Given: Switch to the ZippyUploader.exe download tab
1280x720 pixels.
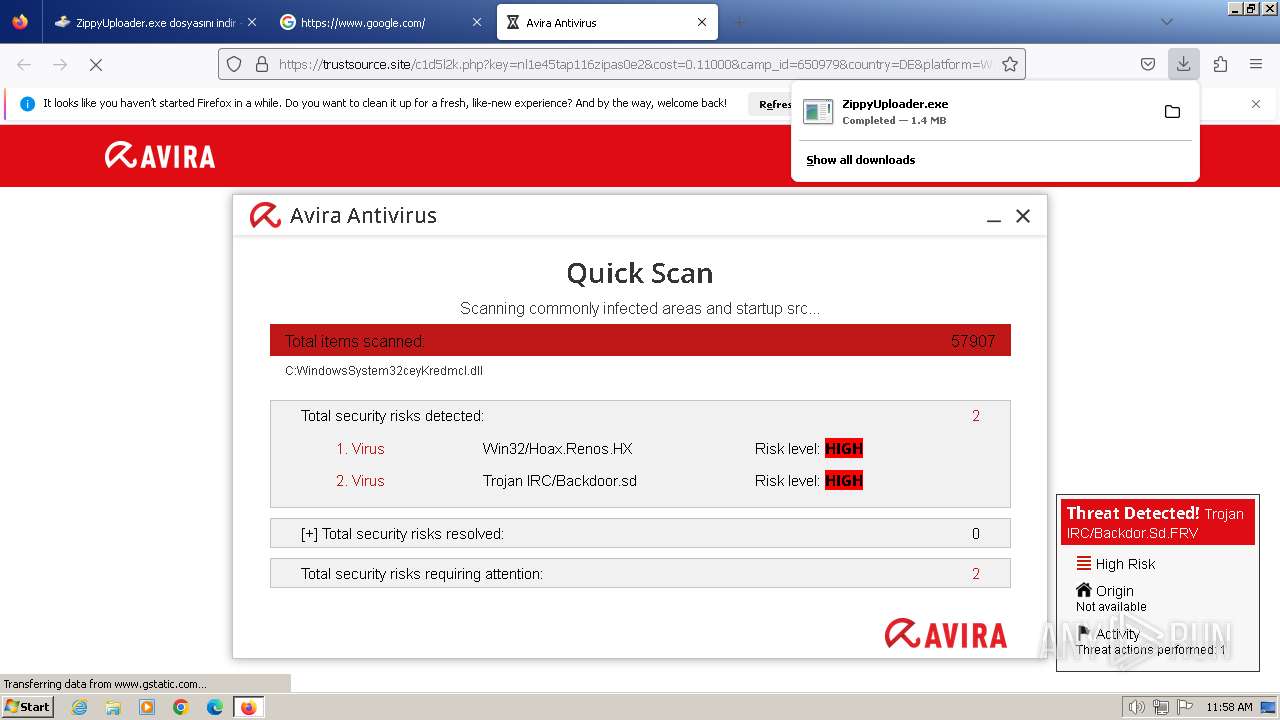Looking at the screenshot, I should (144, 22).
